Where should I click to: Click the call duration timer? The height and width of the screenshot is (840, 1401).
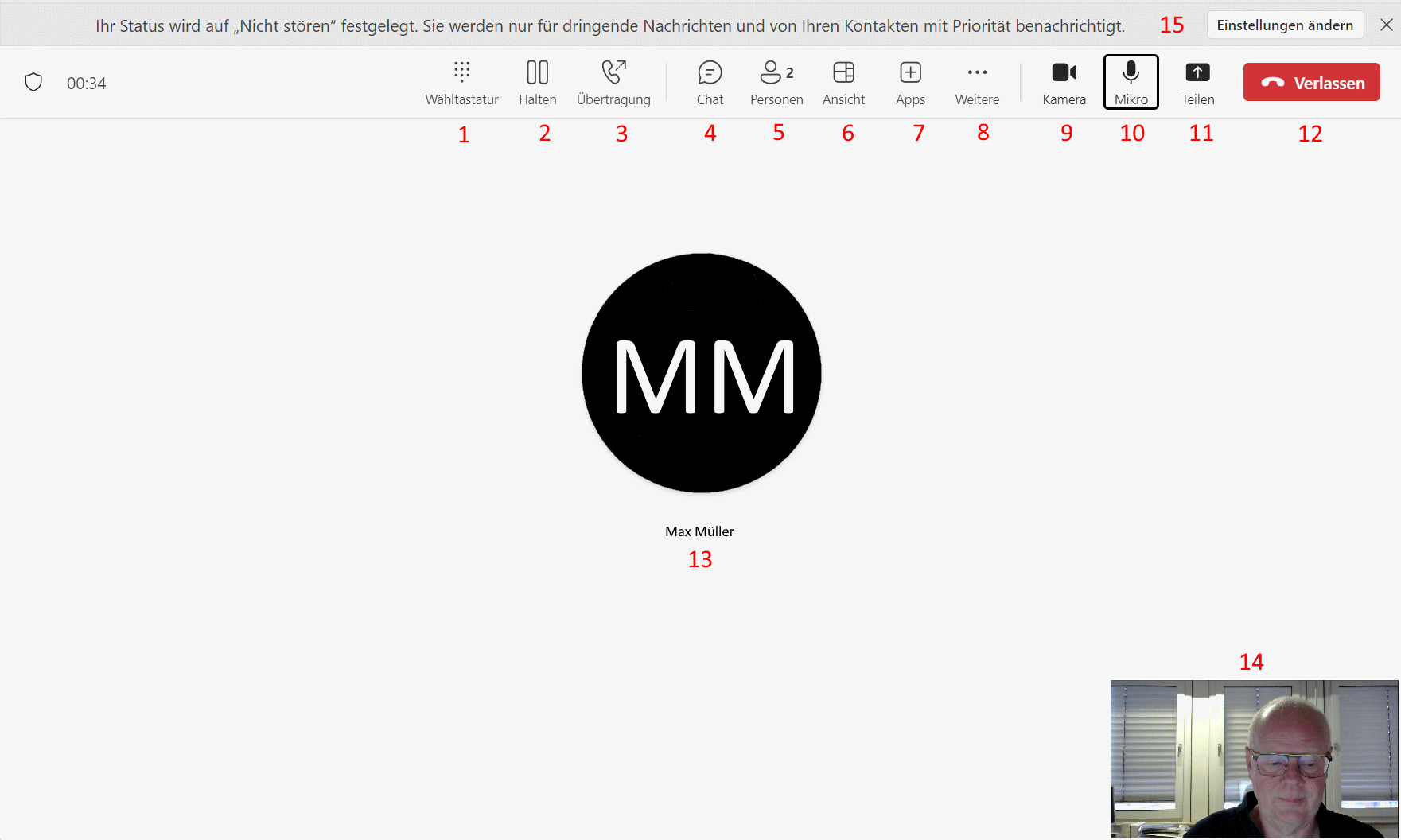pos(86,84)
